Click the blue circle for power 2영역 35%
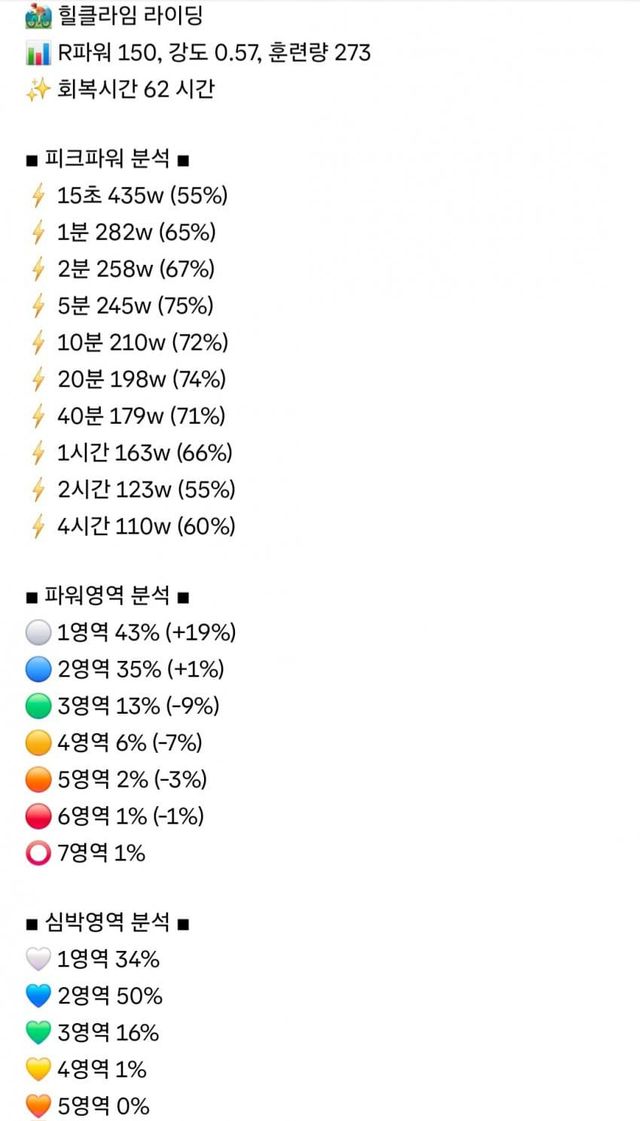This screenshot has height=1121, width=640. (38, 670)
